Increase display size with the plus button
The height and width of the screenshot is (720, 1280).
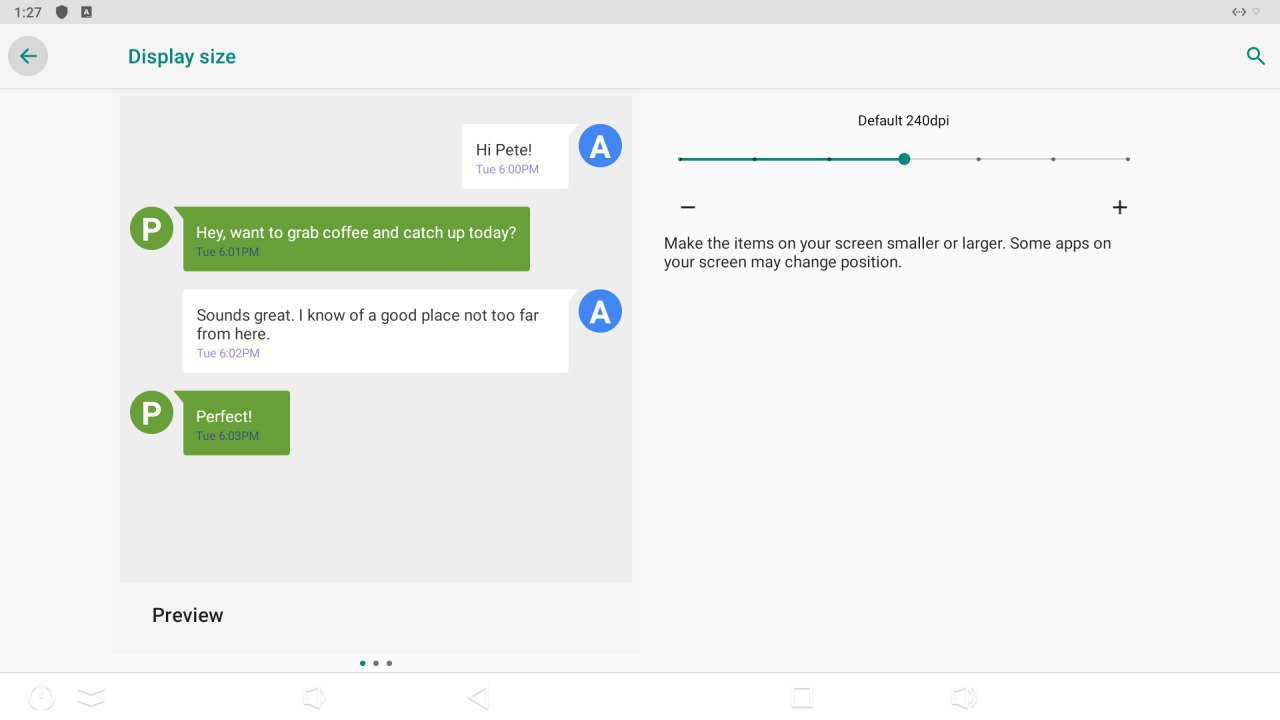click(1120, 207)
